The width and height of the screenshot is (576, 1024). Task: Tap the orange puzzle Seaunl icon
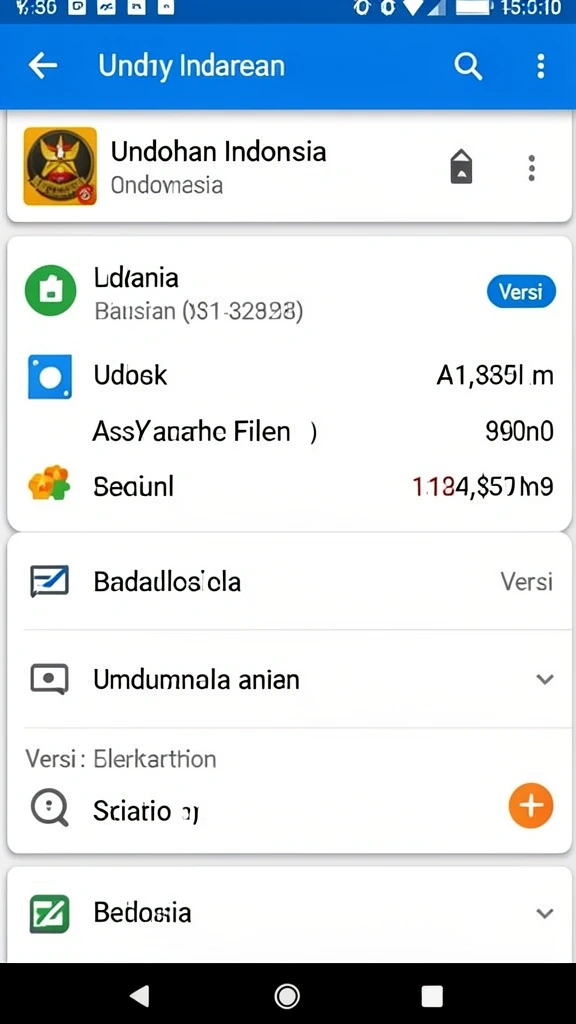click(49, 483)
